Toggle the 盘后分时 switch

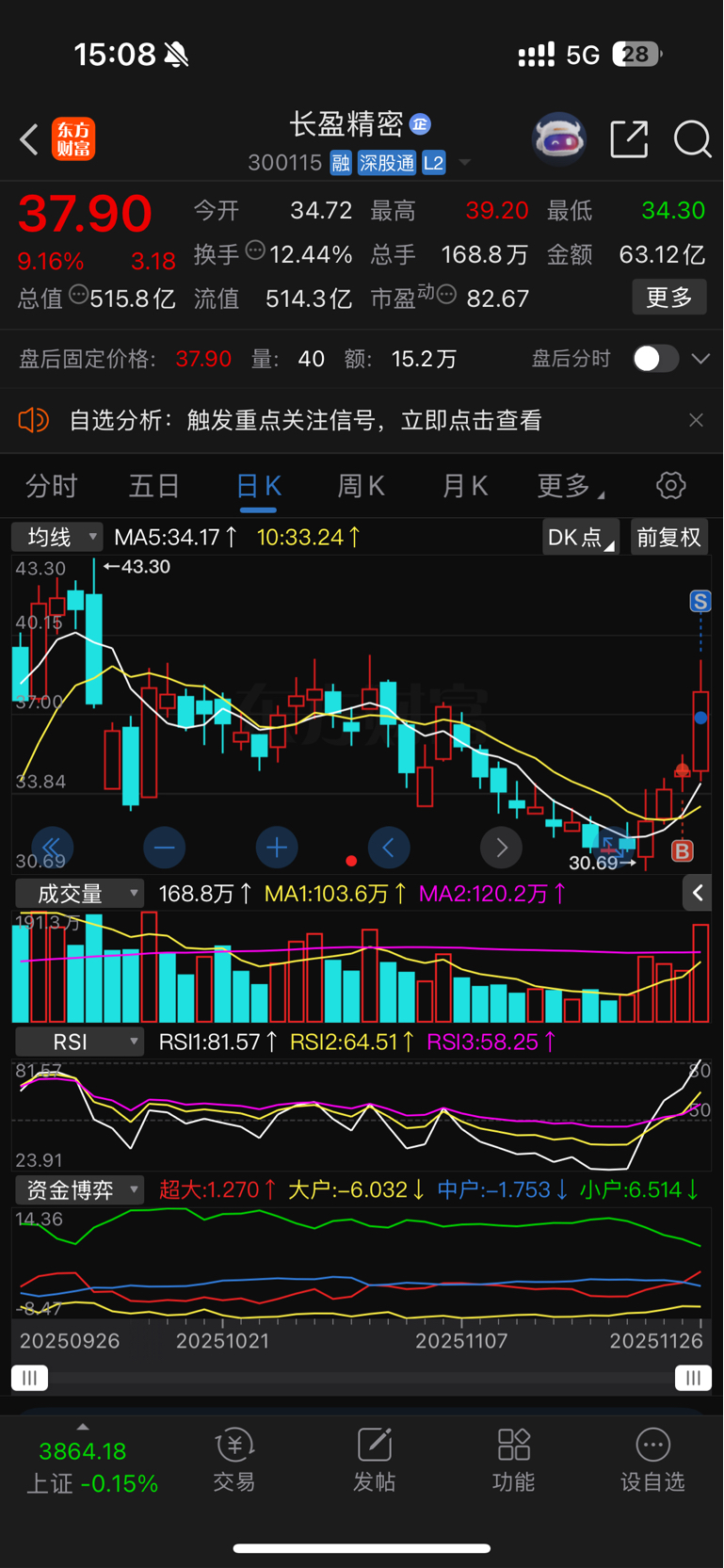pos(655,359)
